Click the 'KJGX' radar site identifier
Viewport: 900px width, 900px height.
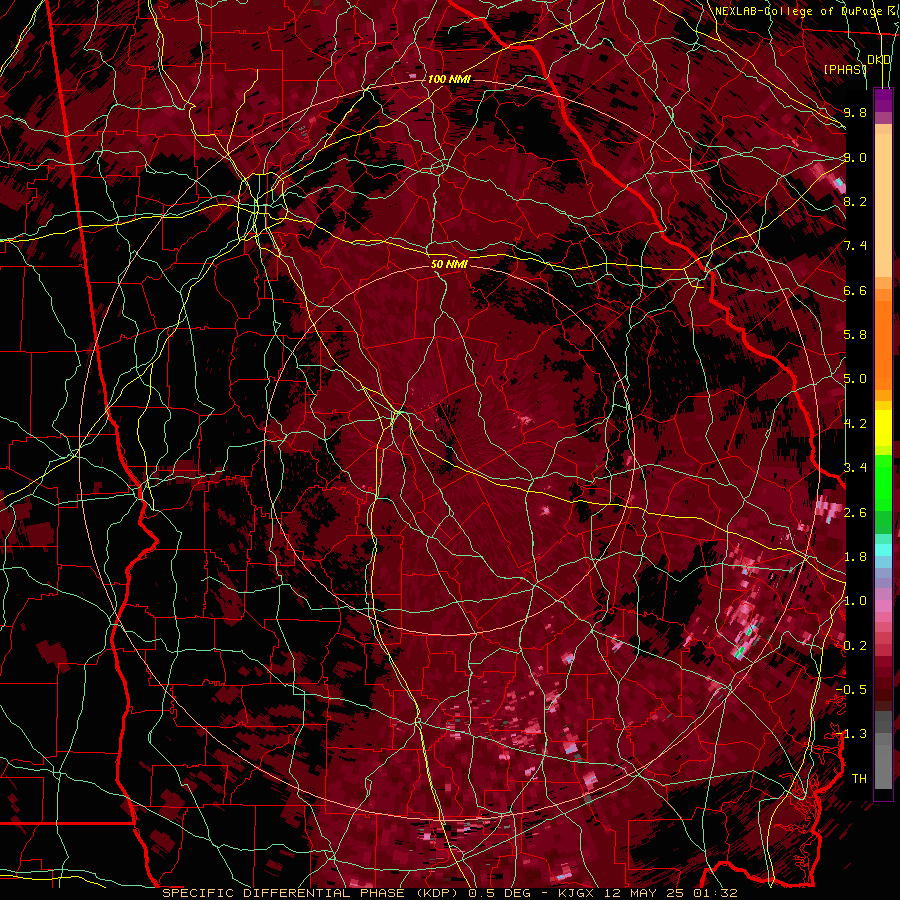click(x=578, y=893)
